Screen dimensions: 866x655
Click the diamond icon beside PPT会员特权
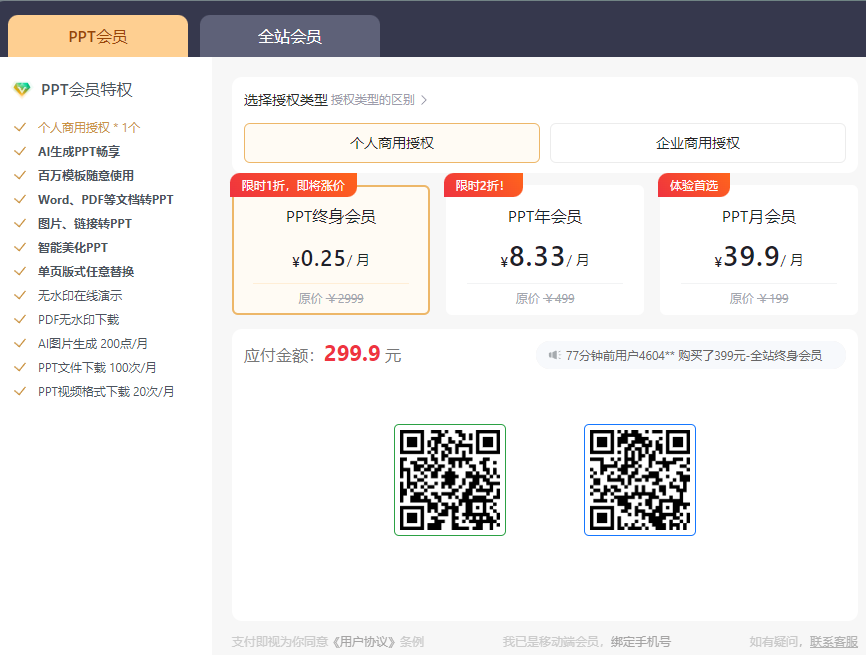point(22,89)
